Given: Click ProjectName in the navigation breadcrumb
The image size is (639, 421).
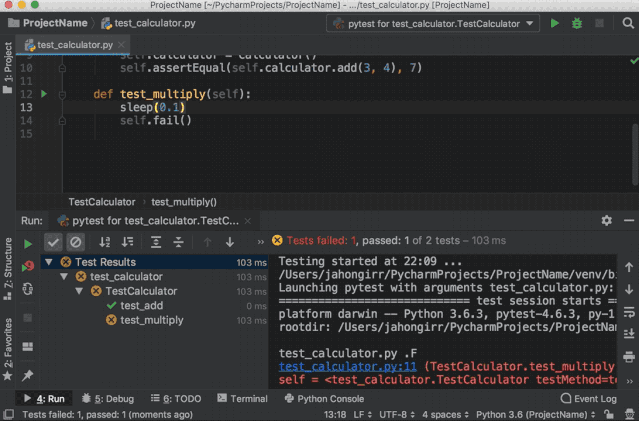Looking at the screenshot, I should (47, 23).
